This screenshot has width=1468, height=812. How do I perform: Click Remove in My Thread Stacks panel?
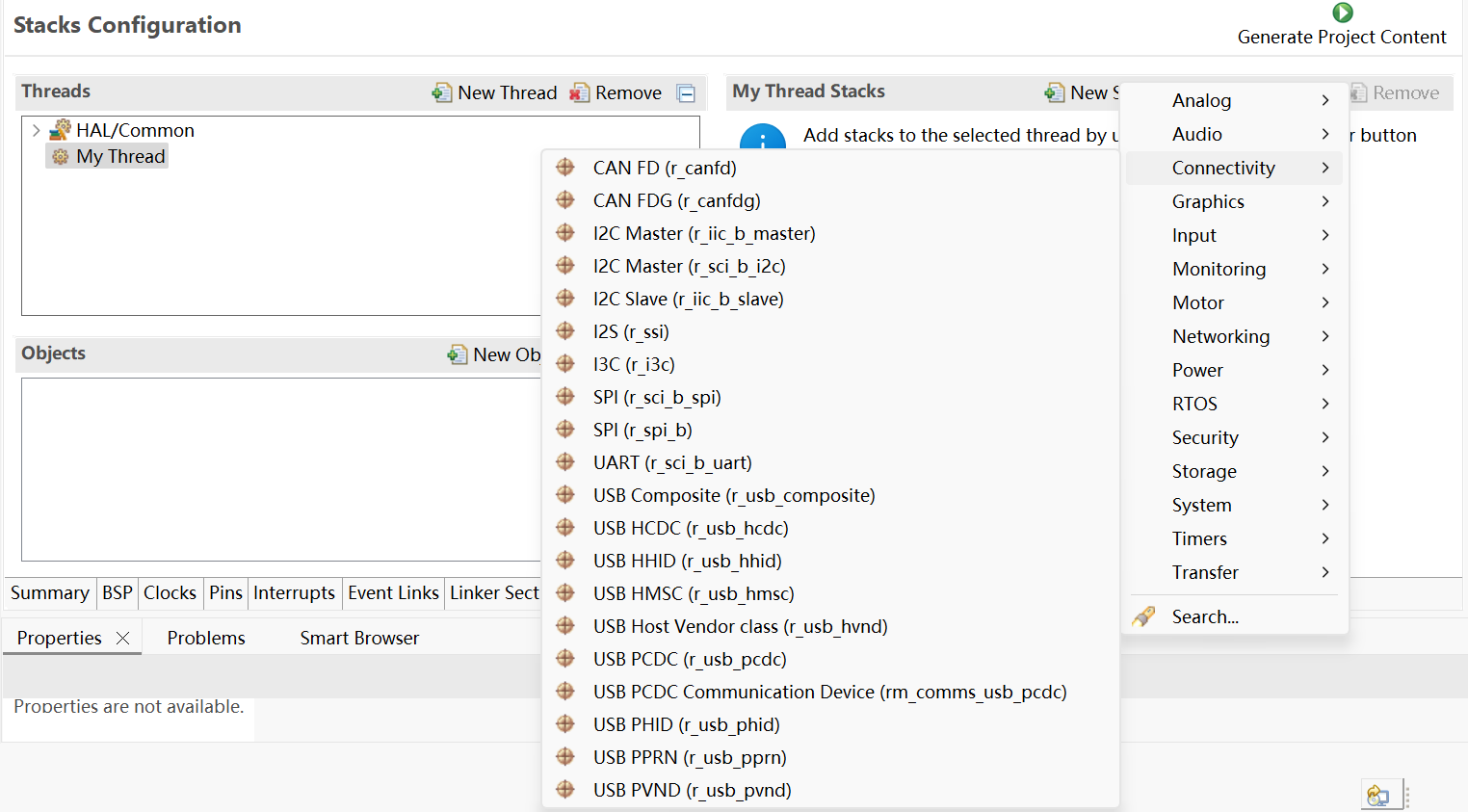(1395, 92)
